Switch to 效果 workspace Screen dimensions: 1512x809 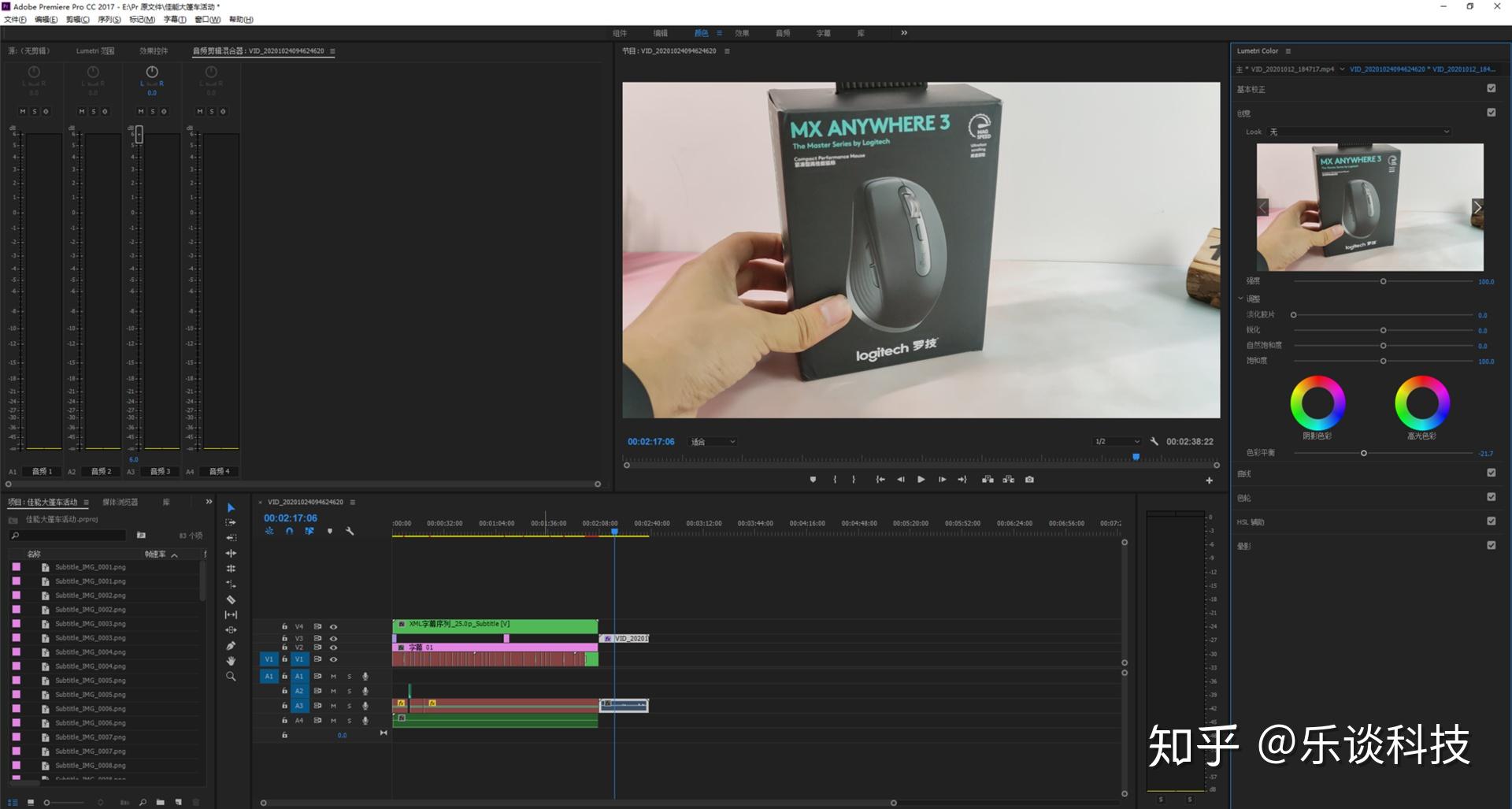pyautogui.click(x=743, y=33)
